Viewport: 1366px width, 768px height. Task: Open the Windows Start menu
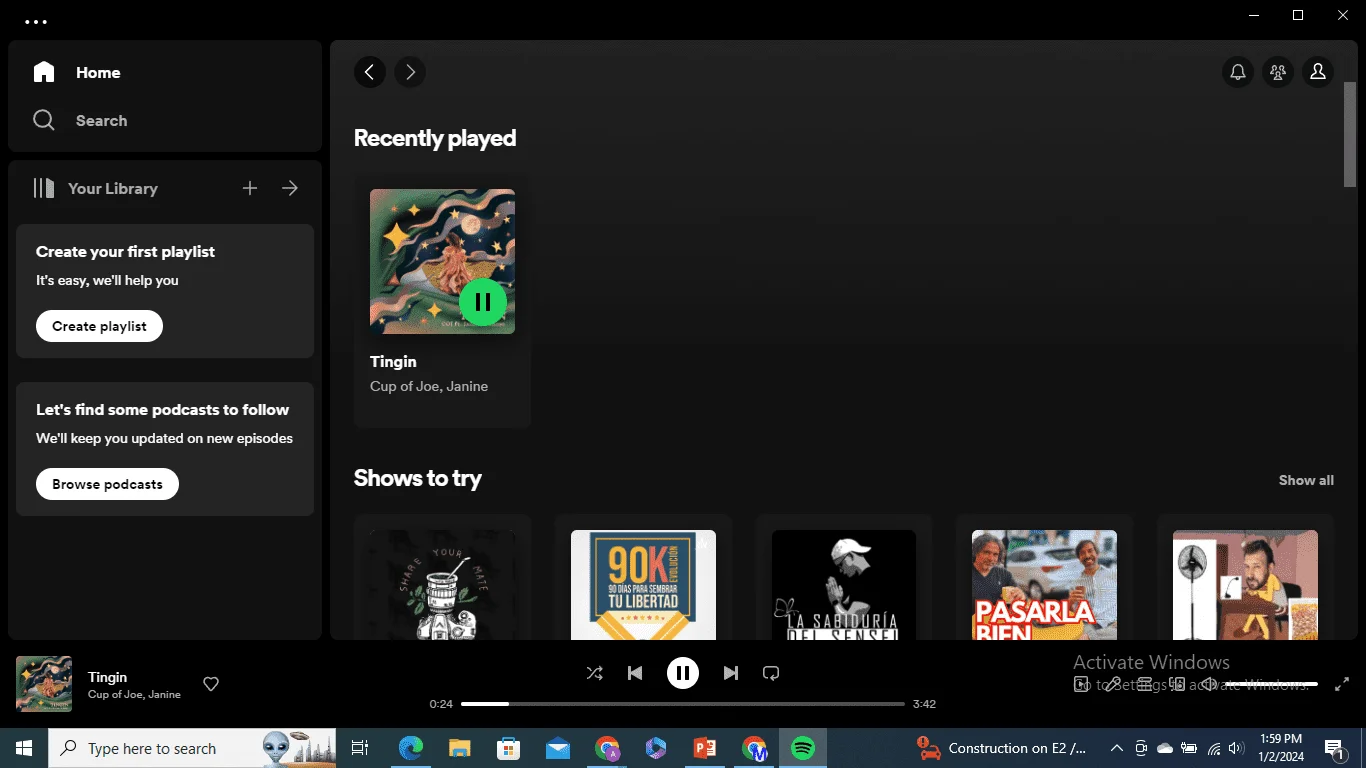tap(24, 748)
